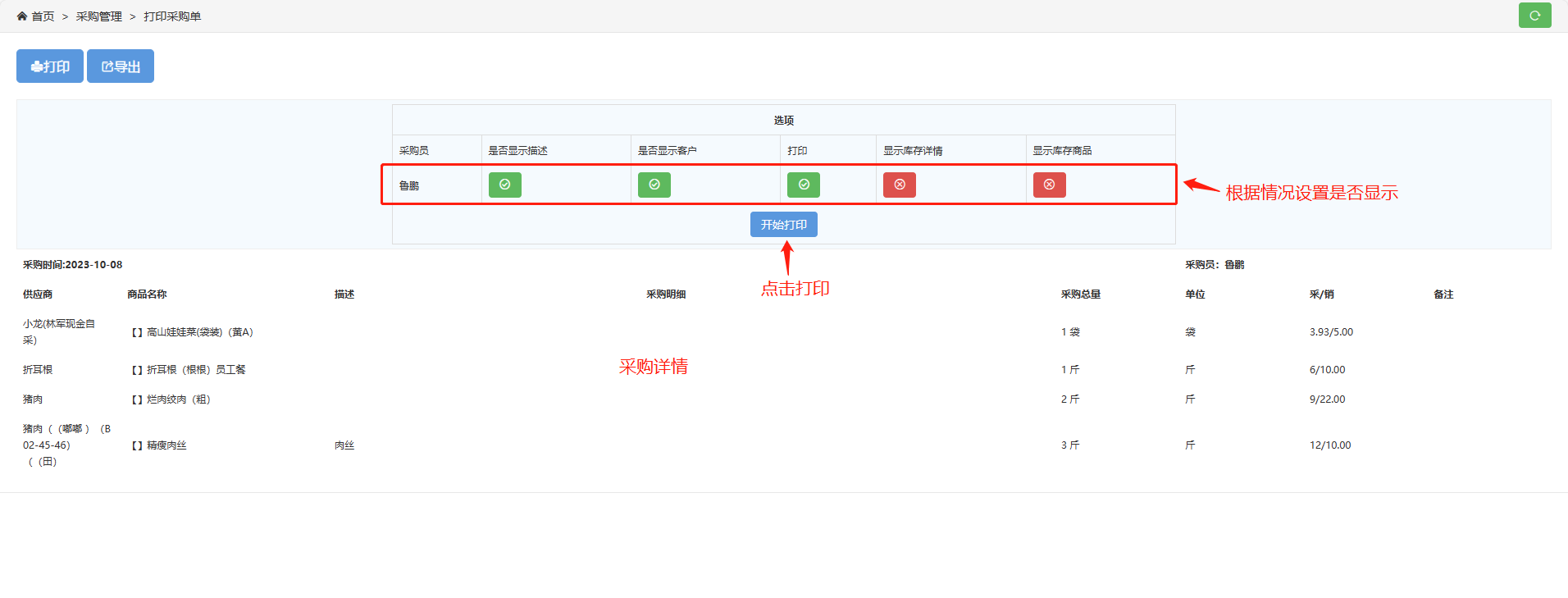Screen dimensions: 1568x598
Task: Click the 供应商 column header
Action: pyautogui.click(x=38, y=294)
